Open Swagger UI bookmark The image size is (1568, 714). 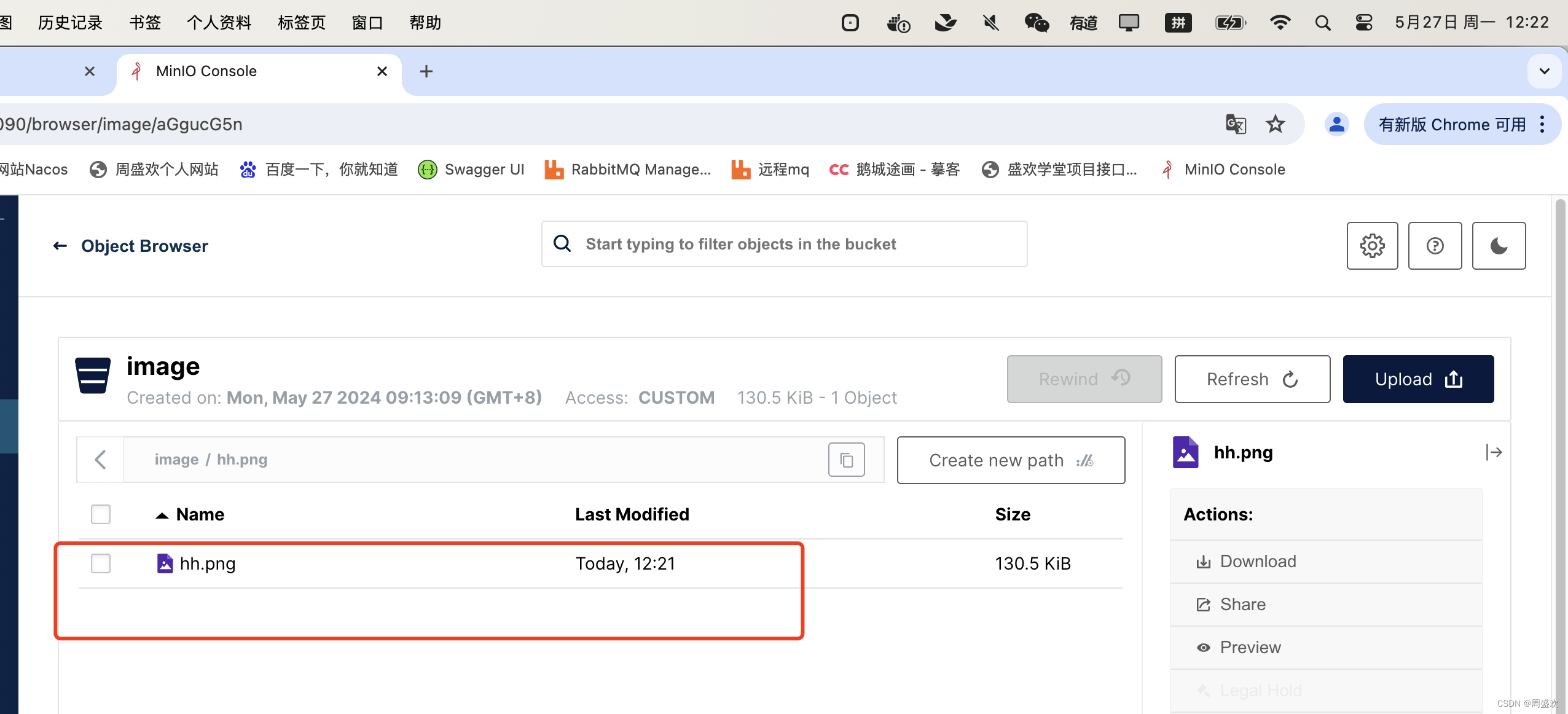coord(471,169)
